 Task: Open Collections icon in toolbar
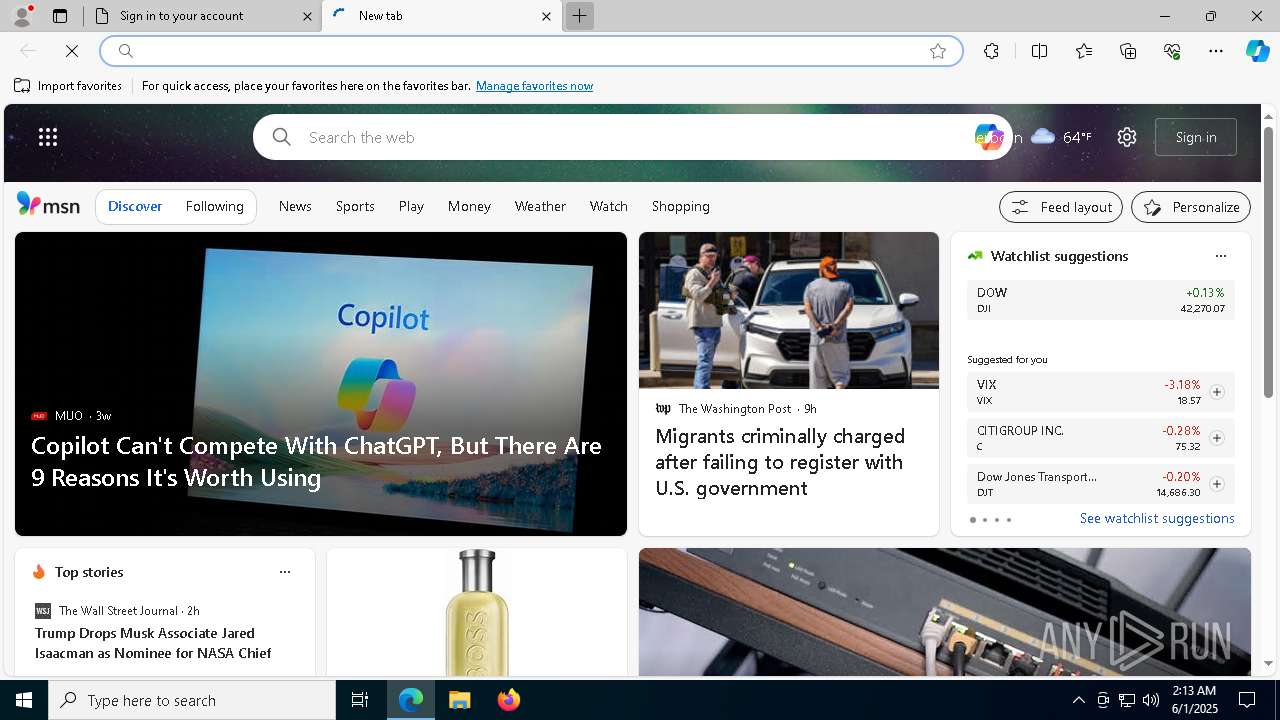click(1128, 51)
